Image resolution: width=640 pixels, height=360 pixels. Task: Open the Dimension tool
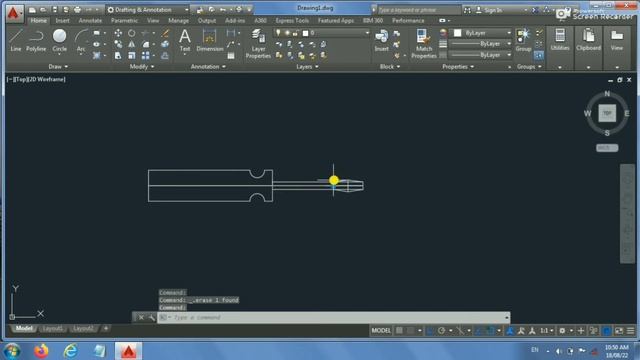pos(209,40)
